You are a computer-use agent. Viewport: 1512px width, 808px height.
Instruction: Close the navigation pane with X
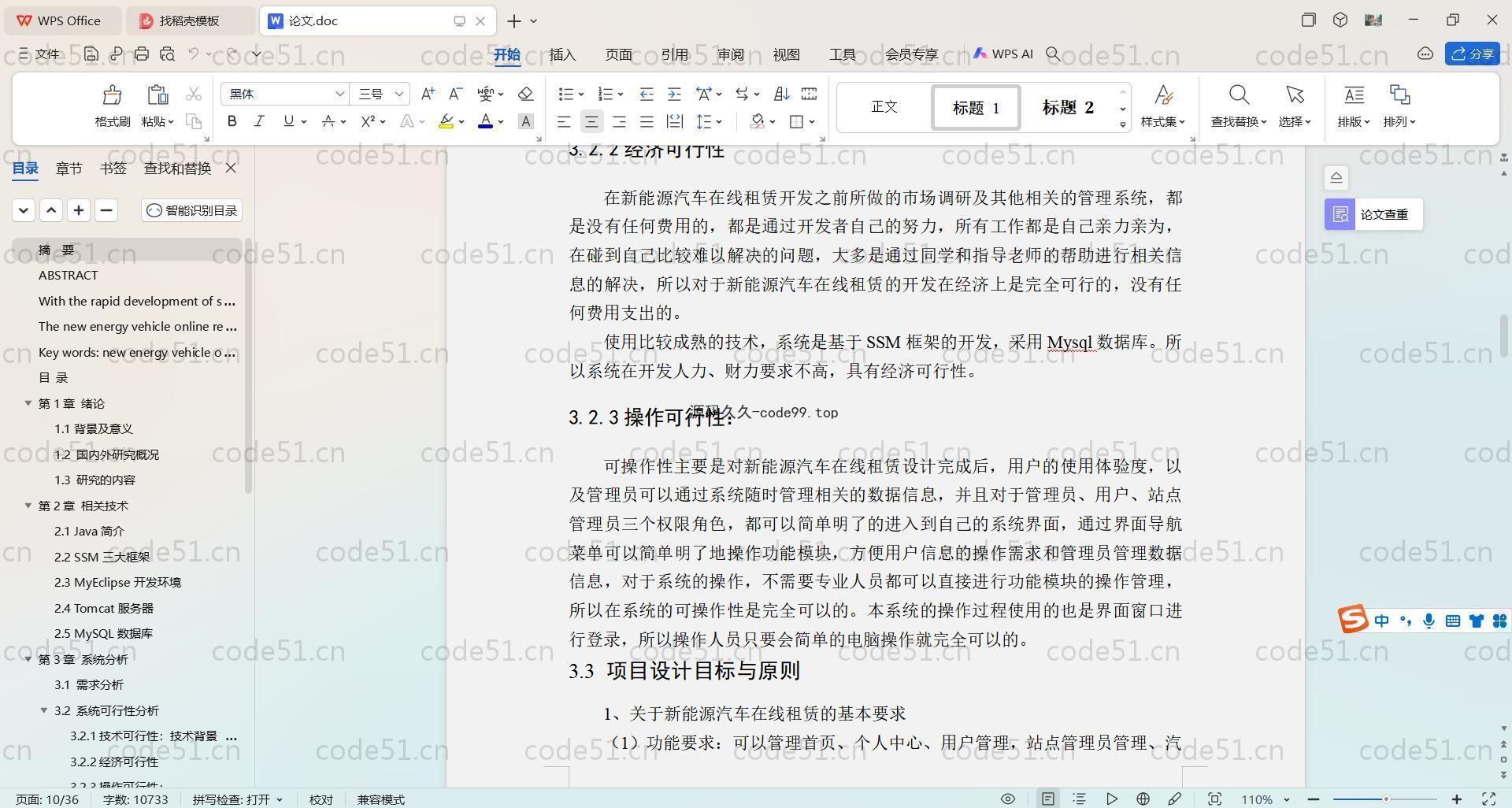click(x=231, y=168)
